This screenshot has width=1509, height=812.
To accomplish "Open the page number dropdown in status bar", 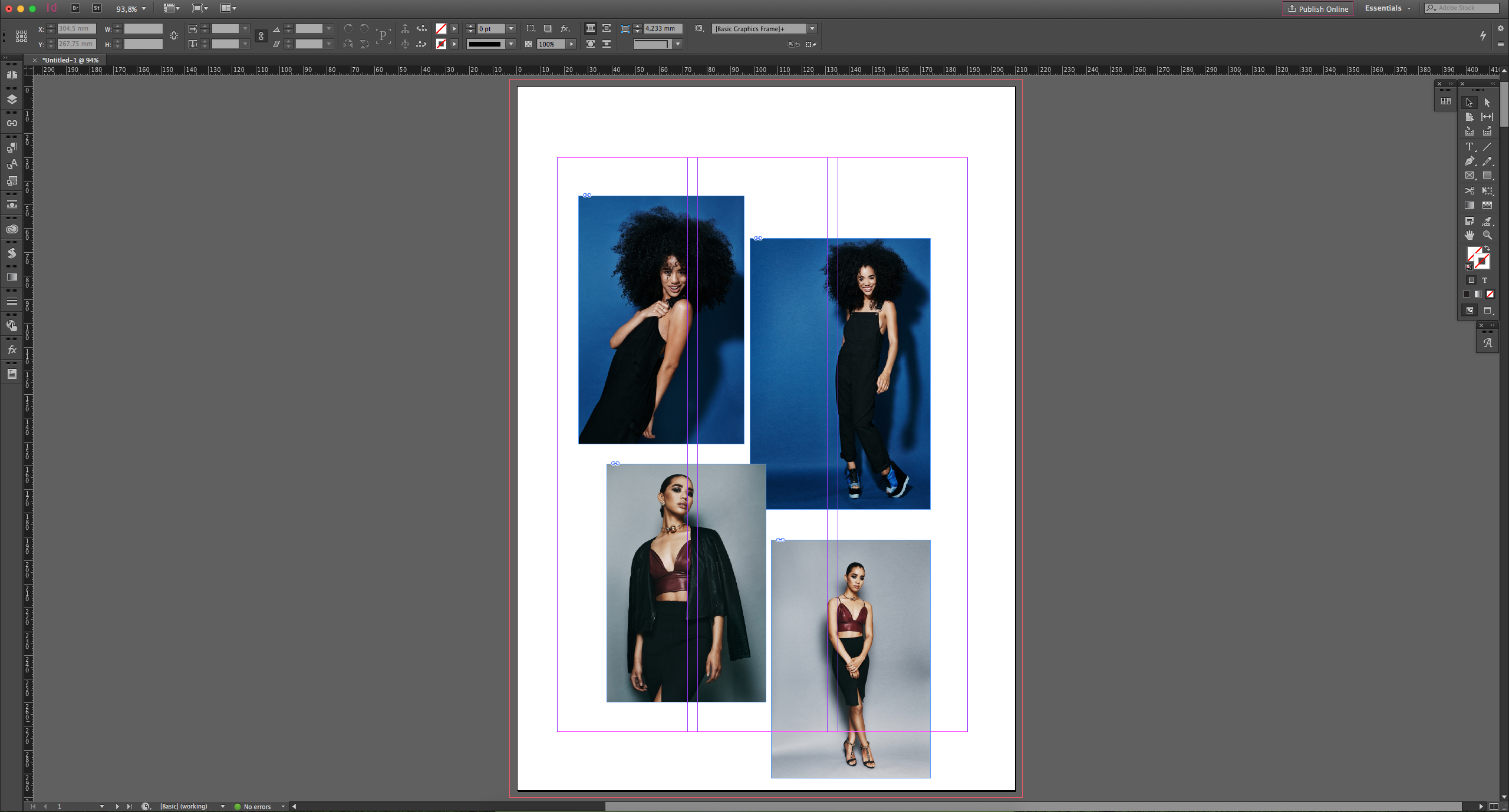I will (102, 807).
